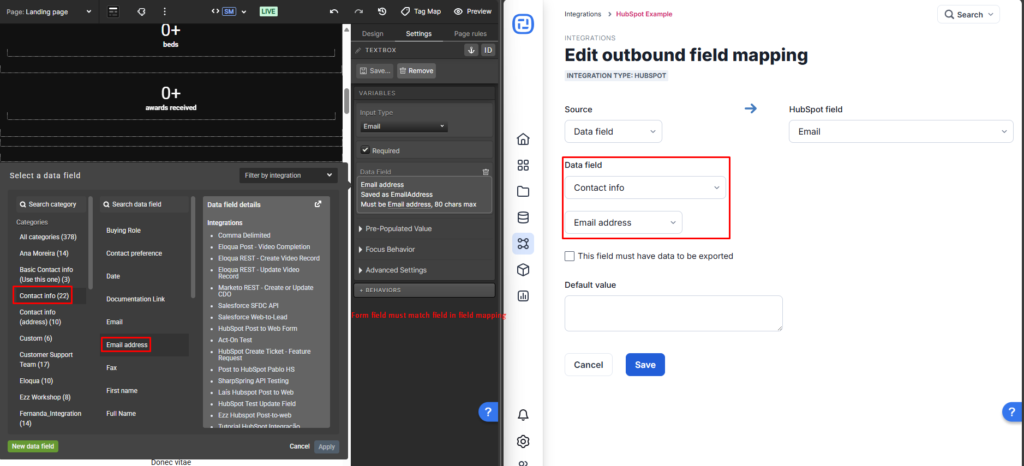The width and height of the screenshot is (1024, 466).
Task: Click Cancel in data field dialog
Action: coord(299,446)
